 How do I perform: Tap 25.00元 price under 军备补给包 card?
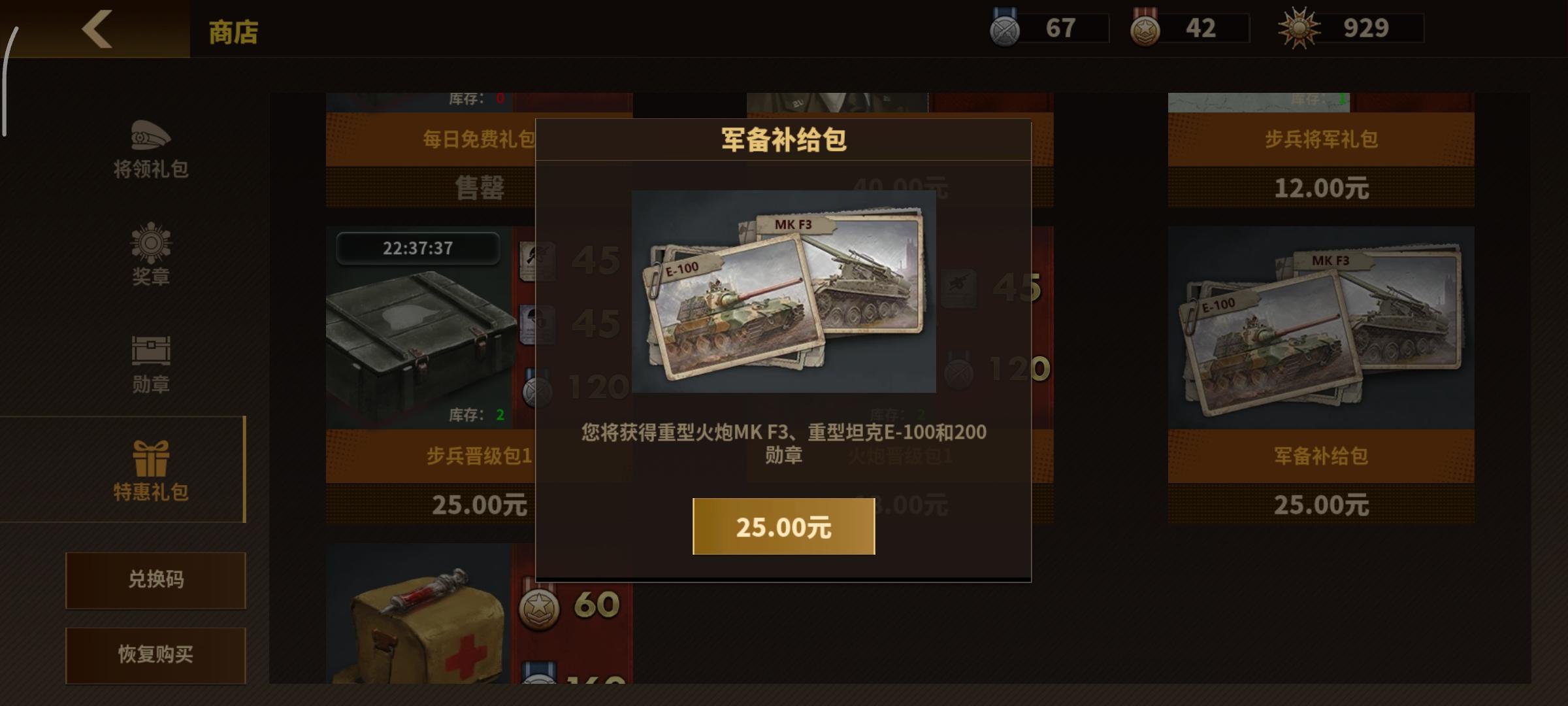click(1321, 505)
